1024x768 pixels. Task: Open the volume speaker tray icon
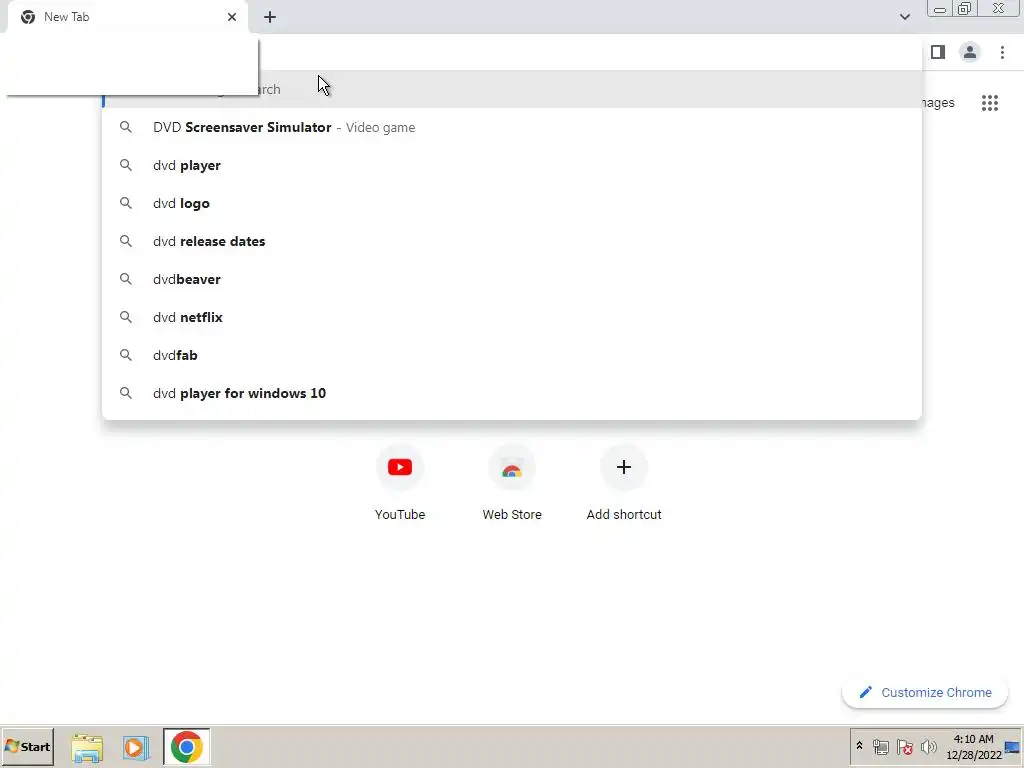(928, 746)
